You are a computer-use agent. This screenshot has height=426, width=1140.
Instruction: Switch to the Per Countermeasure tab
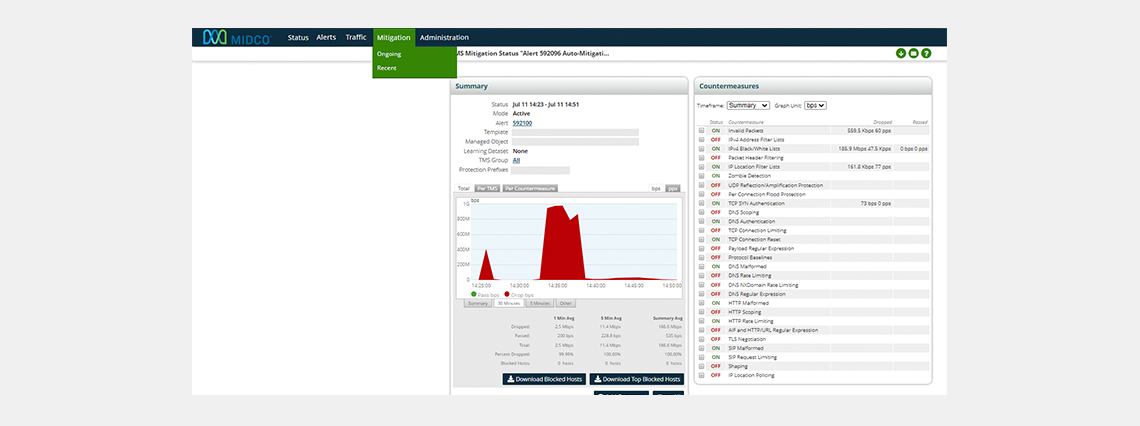530,188
